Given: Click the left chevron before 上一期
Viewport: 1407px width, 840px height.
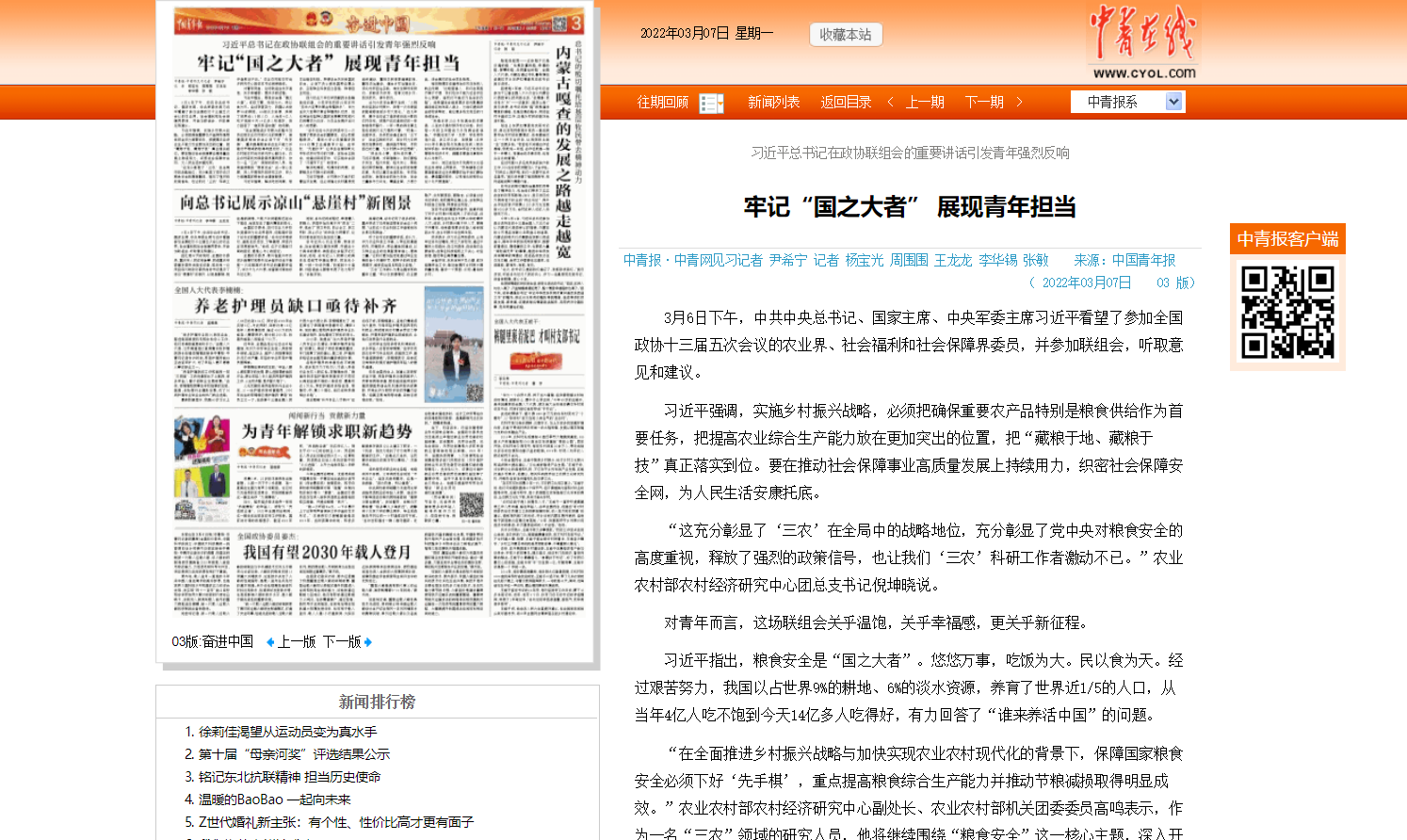Looking at the screenshot, I should (890, 102).
